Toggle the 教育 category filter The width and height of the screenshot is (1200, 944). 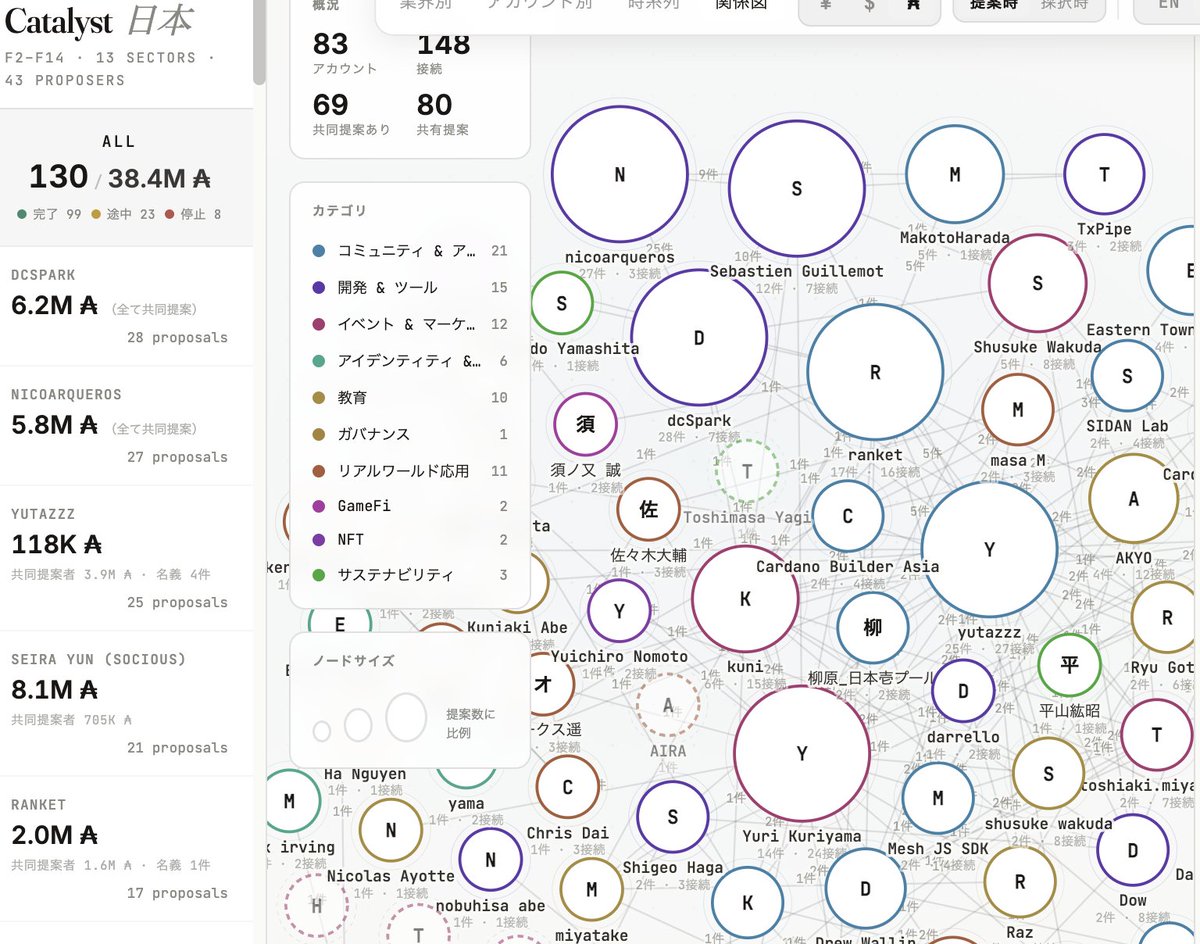[410, 397]
